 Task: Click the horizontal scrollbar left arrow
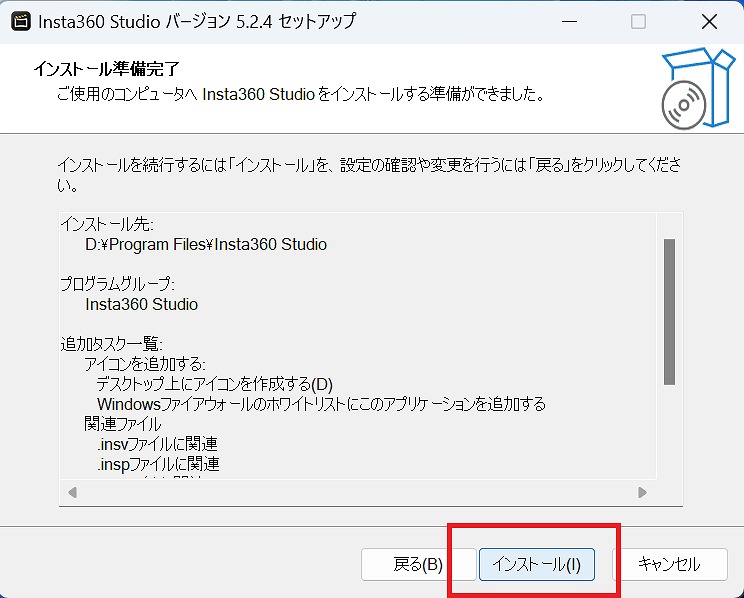tap(72, 492)
